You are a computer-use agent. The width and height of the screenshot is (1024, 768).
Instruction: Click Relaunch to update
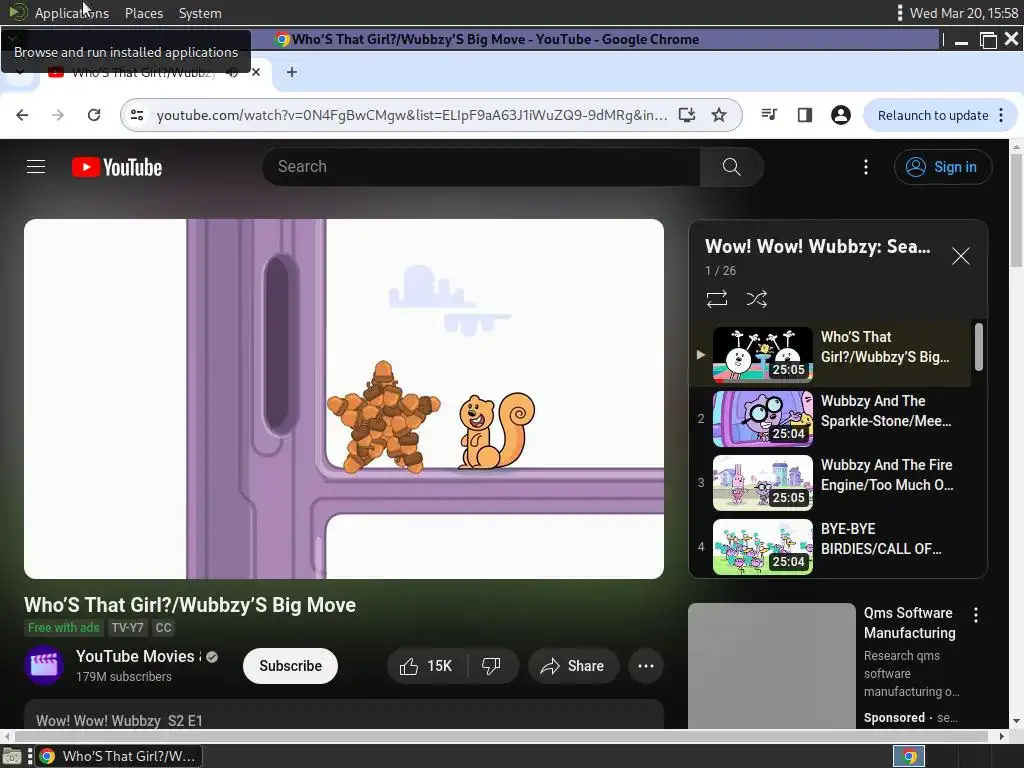pos(933,115)
